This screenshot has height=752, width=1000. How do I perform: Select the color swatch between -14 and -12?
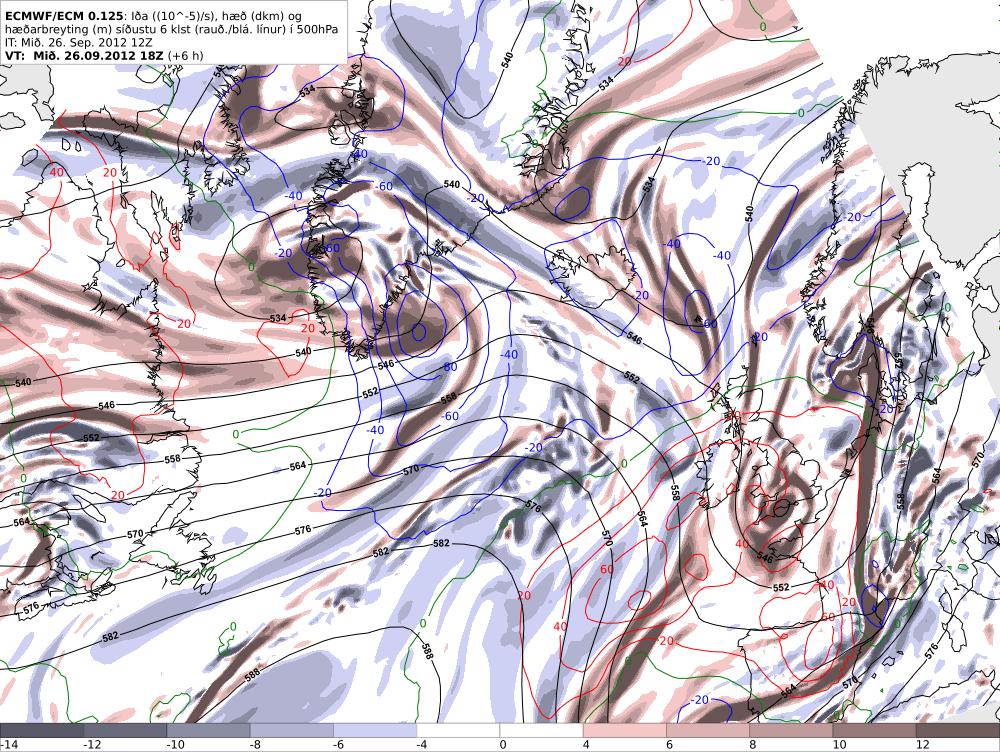coord(42,730)
